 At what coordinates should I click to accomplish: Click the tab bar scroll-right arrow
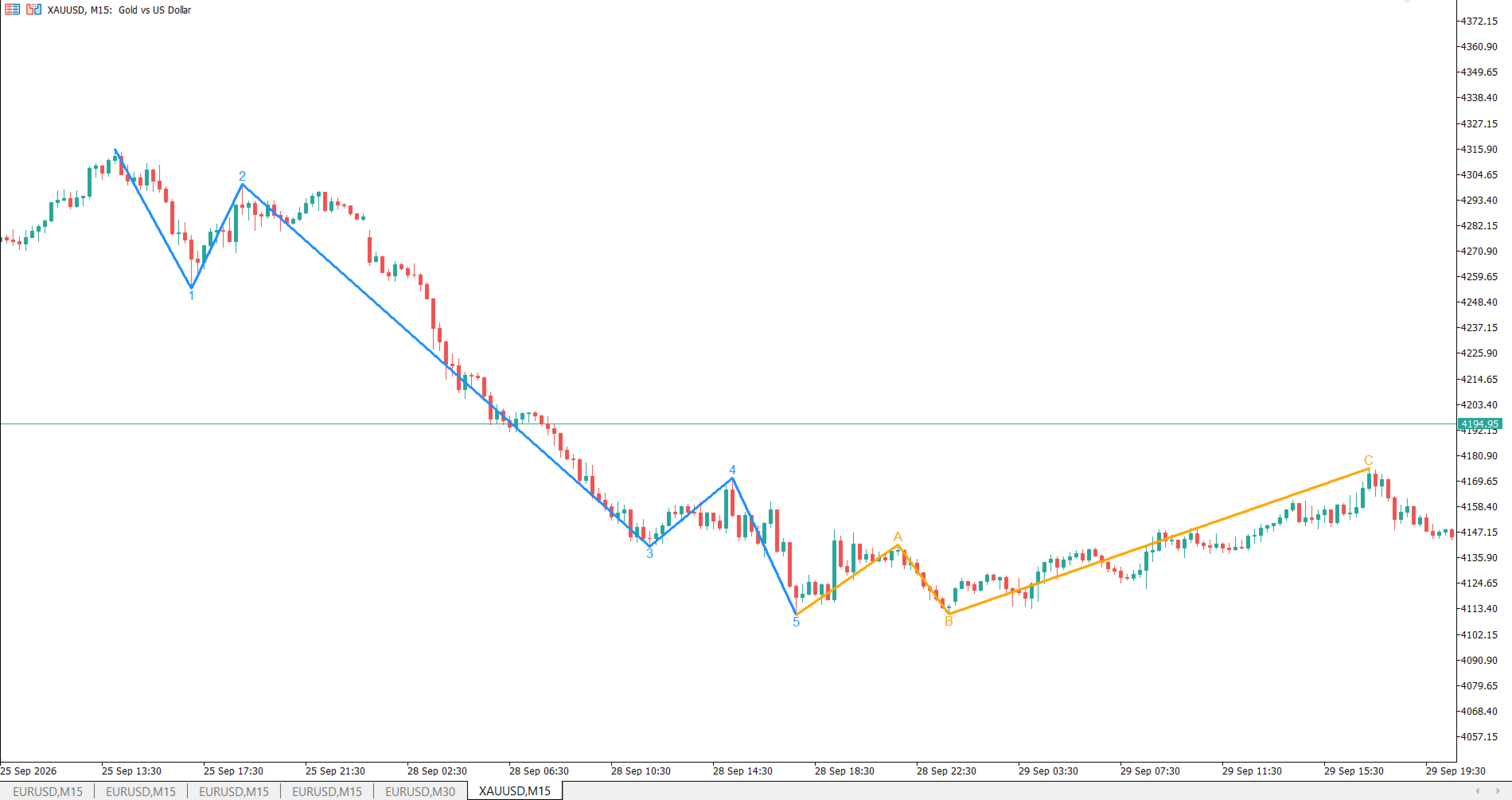pos(1498,791)
